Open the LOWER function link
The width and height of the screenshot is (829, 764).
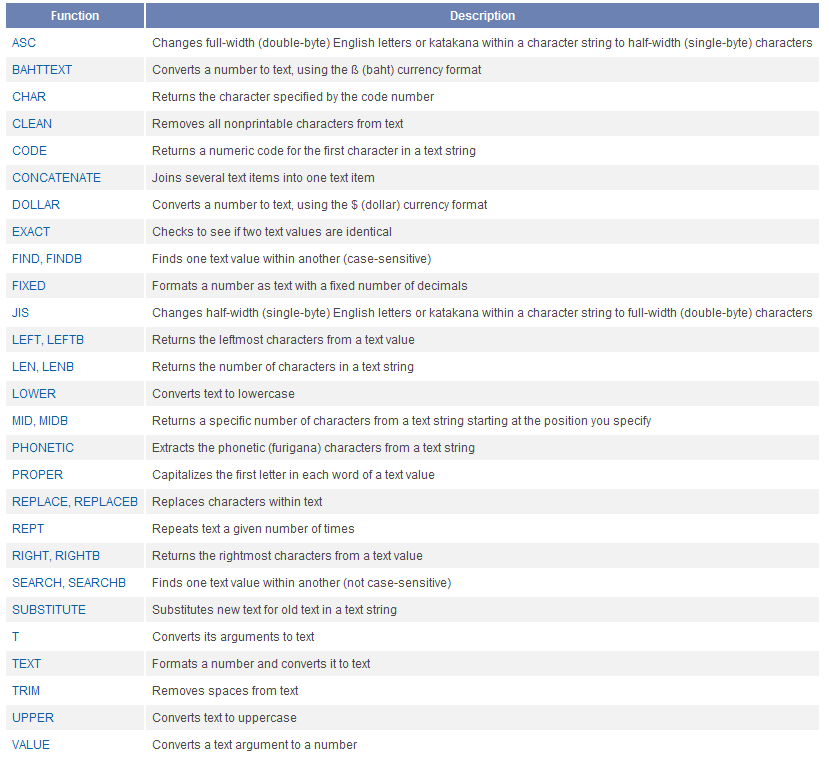[34, 393]
